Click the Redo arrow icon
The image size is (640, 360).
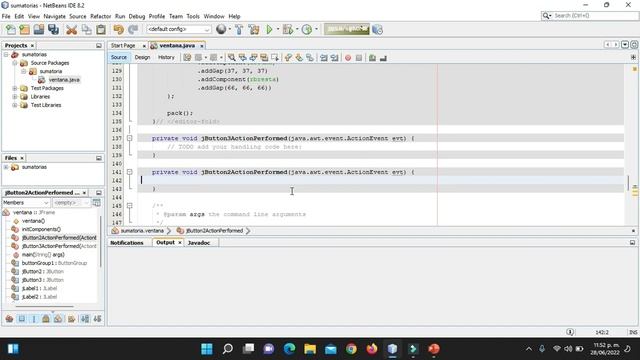133,29
